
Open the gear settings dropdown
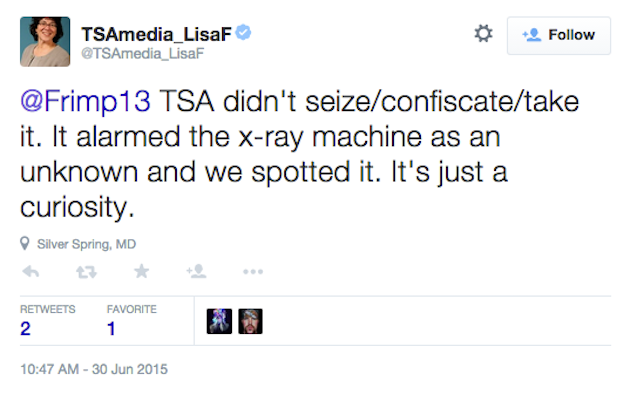tap(483, 33)
